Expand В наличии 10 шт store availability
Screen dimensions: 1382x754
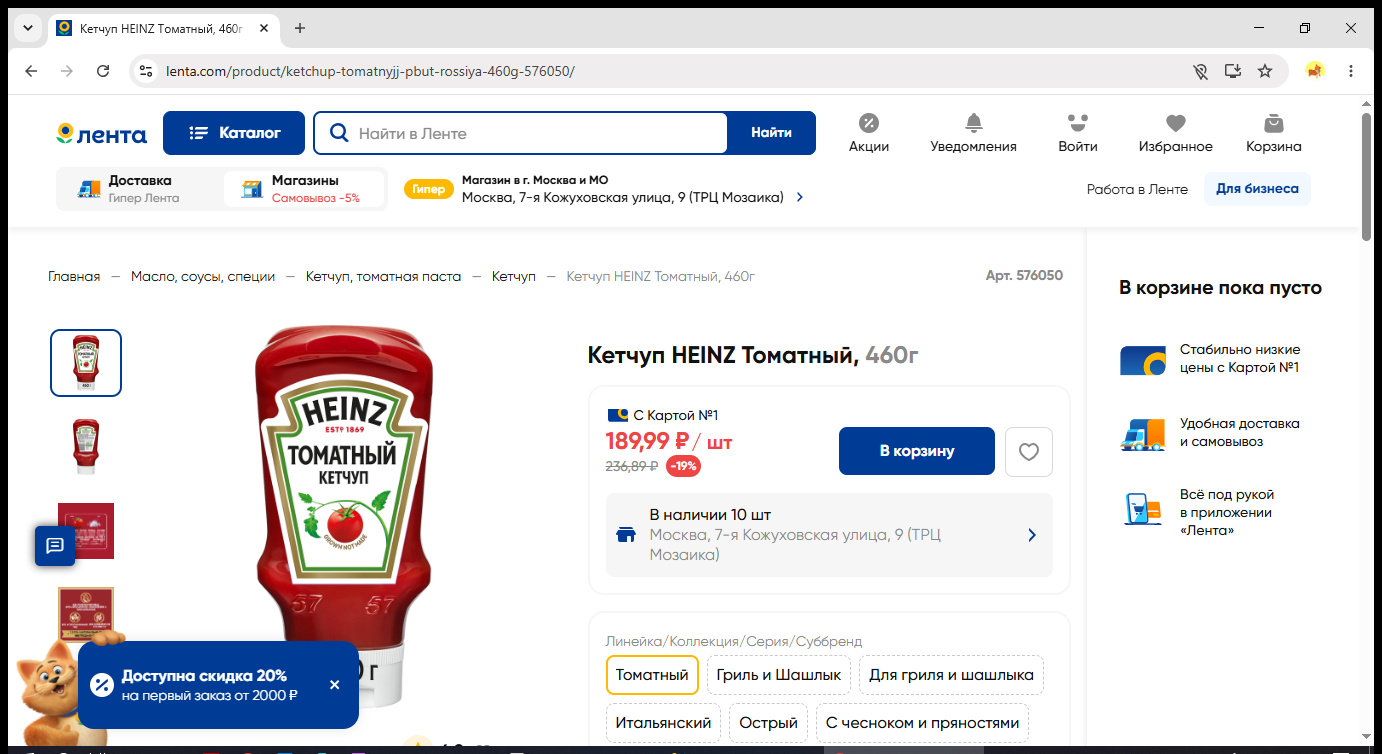(x=829, y=535)
